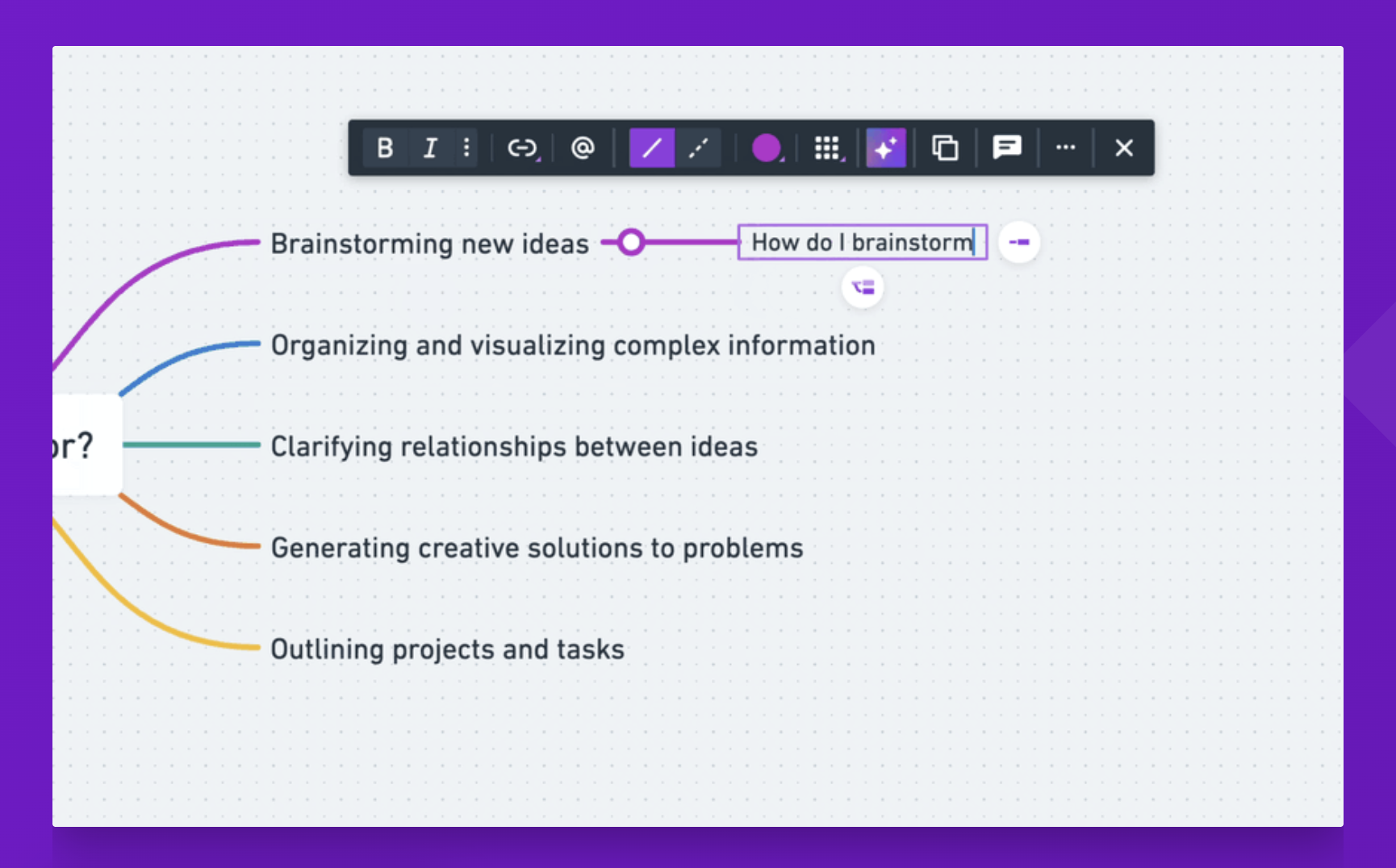Image resolution: width=1396 pixels, height=868 pixels.
Task: Open more text formatting options (vertical dots)
Action: pos(466,148)
